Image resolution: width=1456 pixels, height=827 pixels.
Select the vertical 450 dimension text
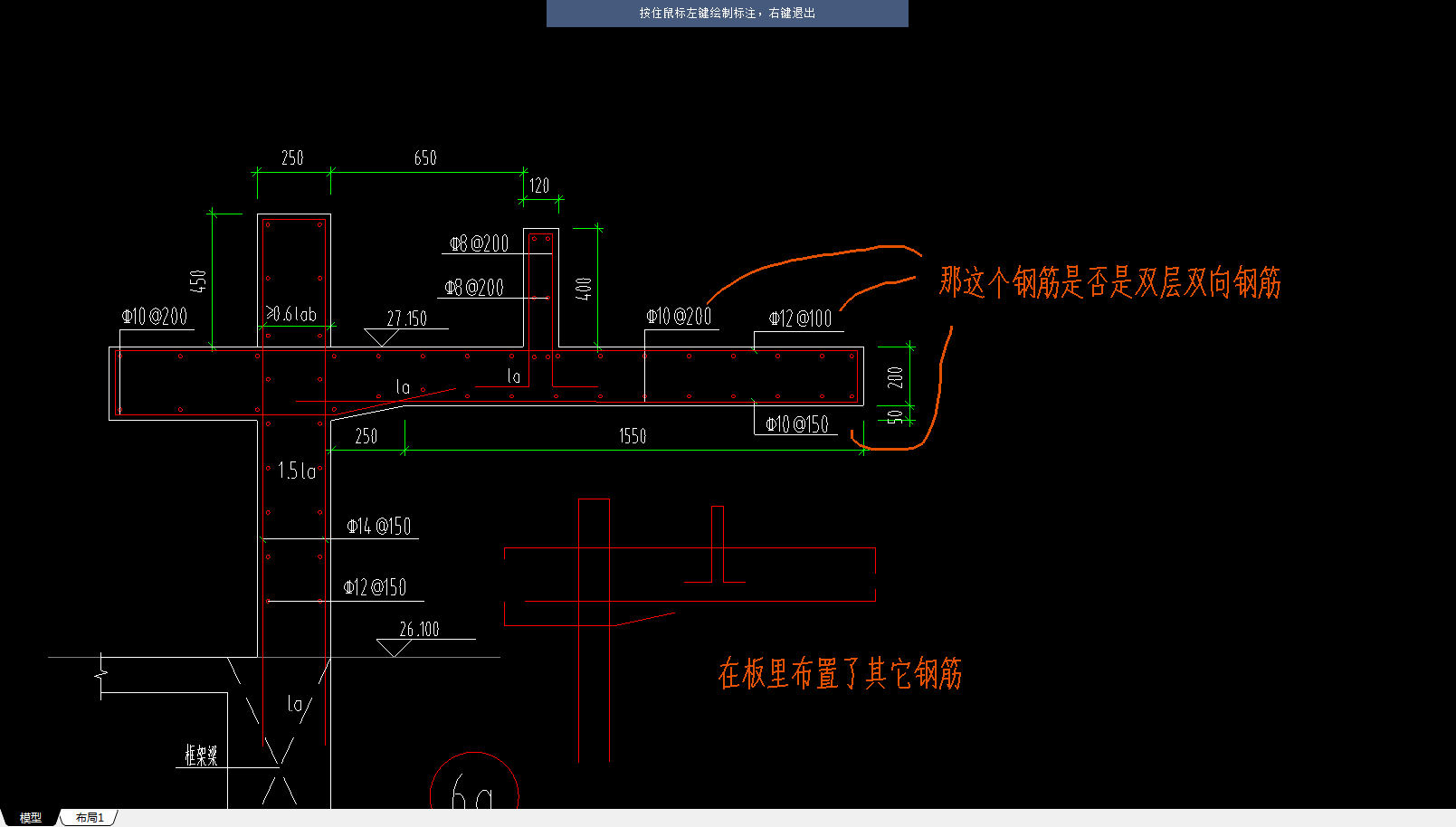coord(198,281)
